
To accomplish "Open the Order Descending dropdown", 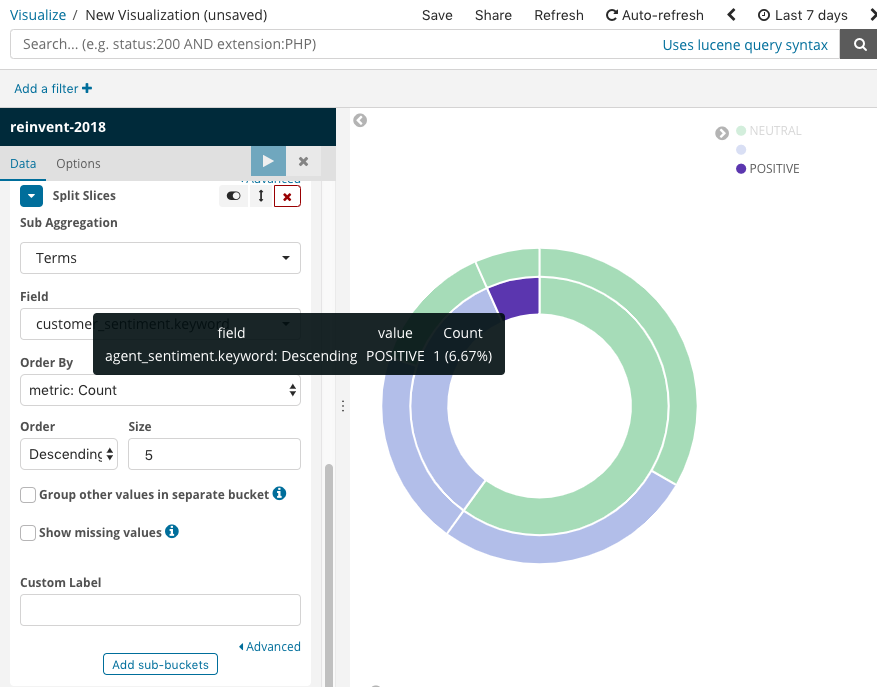I will click(69, 454).
